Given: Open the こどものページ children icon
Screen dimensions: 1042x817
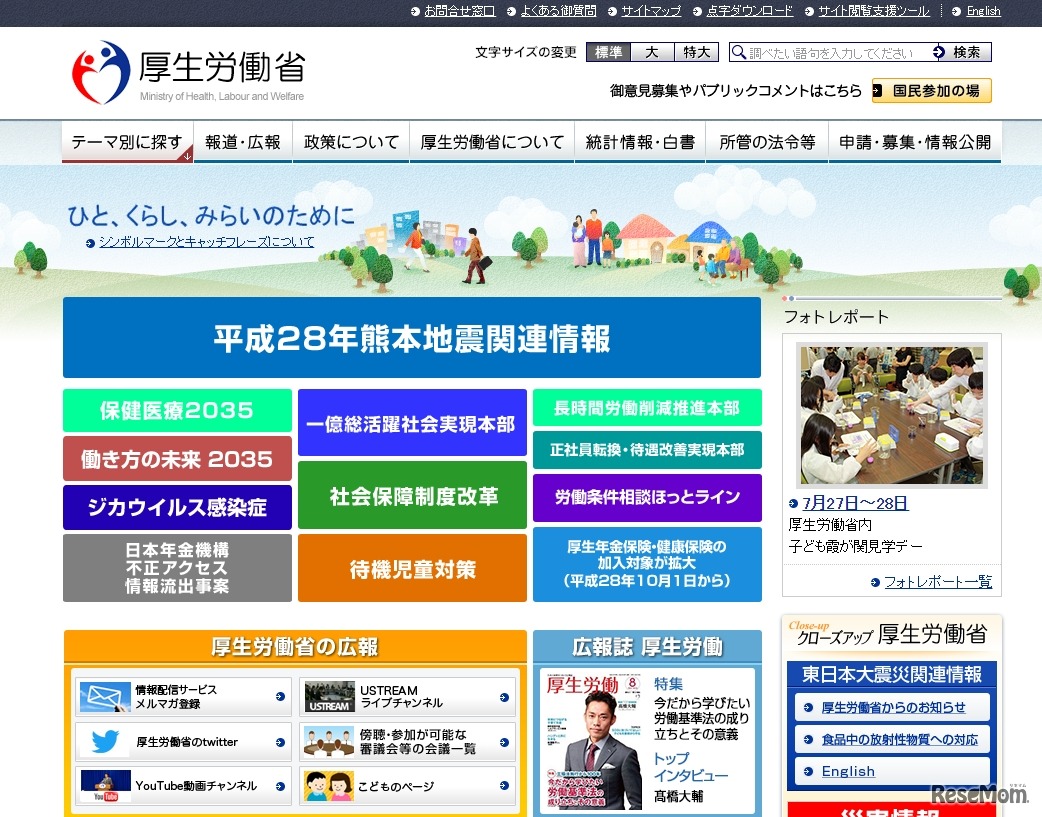Looking at the screenshot, I should click(329, 785).
